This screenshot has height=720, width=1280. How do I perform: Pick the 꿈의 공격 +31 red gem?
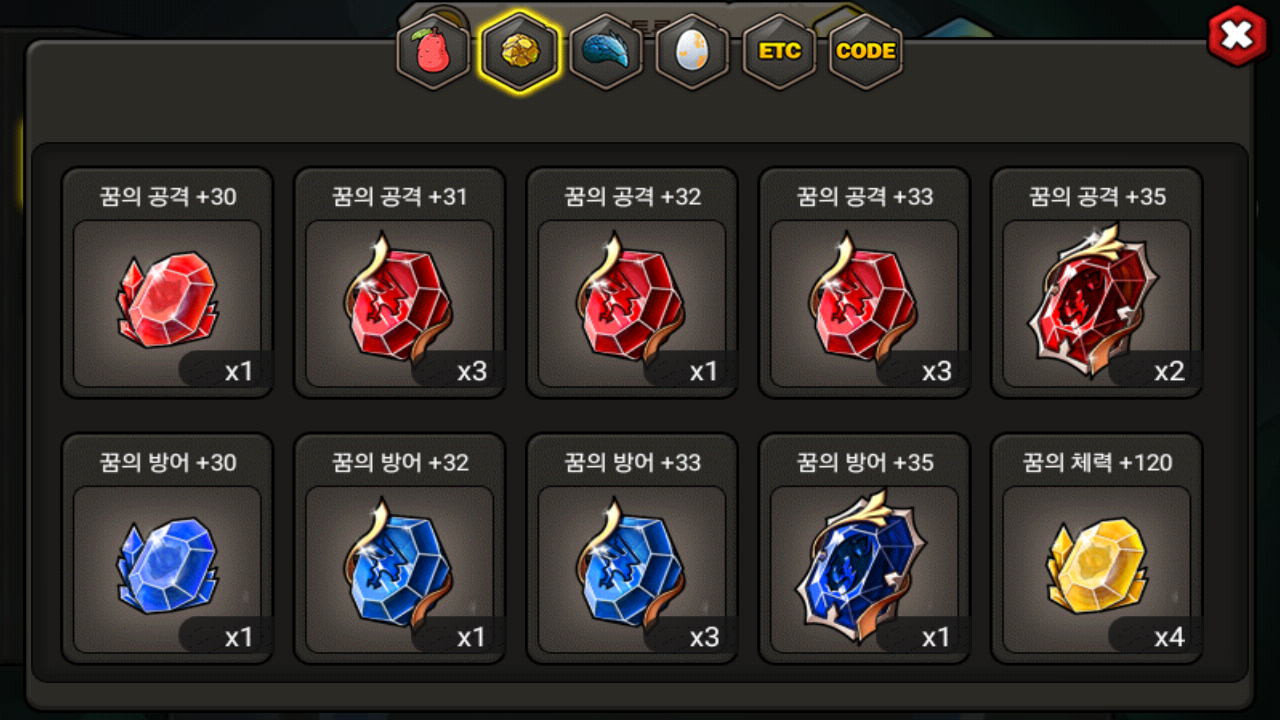(x=399, y=282)
